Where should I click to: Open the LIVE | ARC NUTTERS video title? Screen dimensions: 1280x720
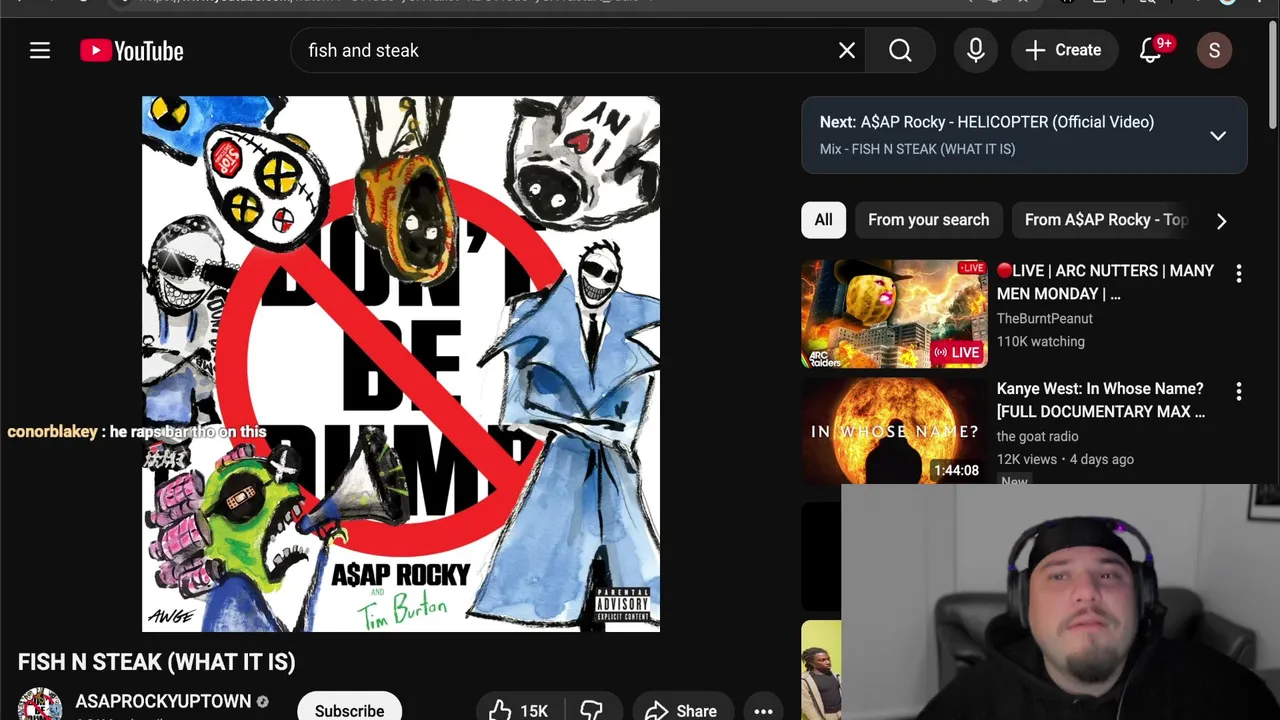click(x=1105, y=282)
